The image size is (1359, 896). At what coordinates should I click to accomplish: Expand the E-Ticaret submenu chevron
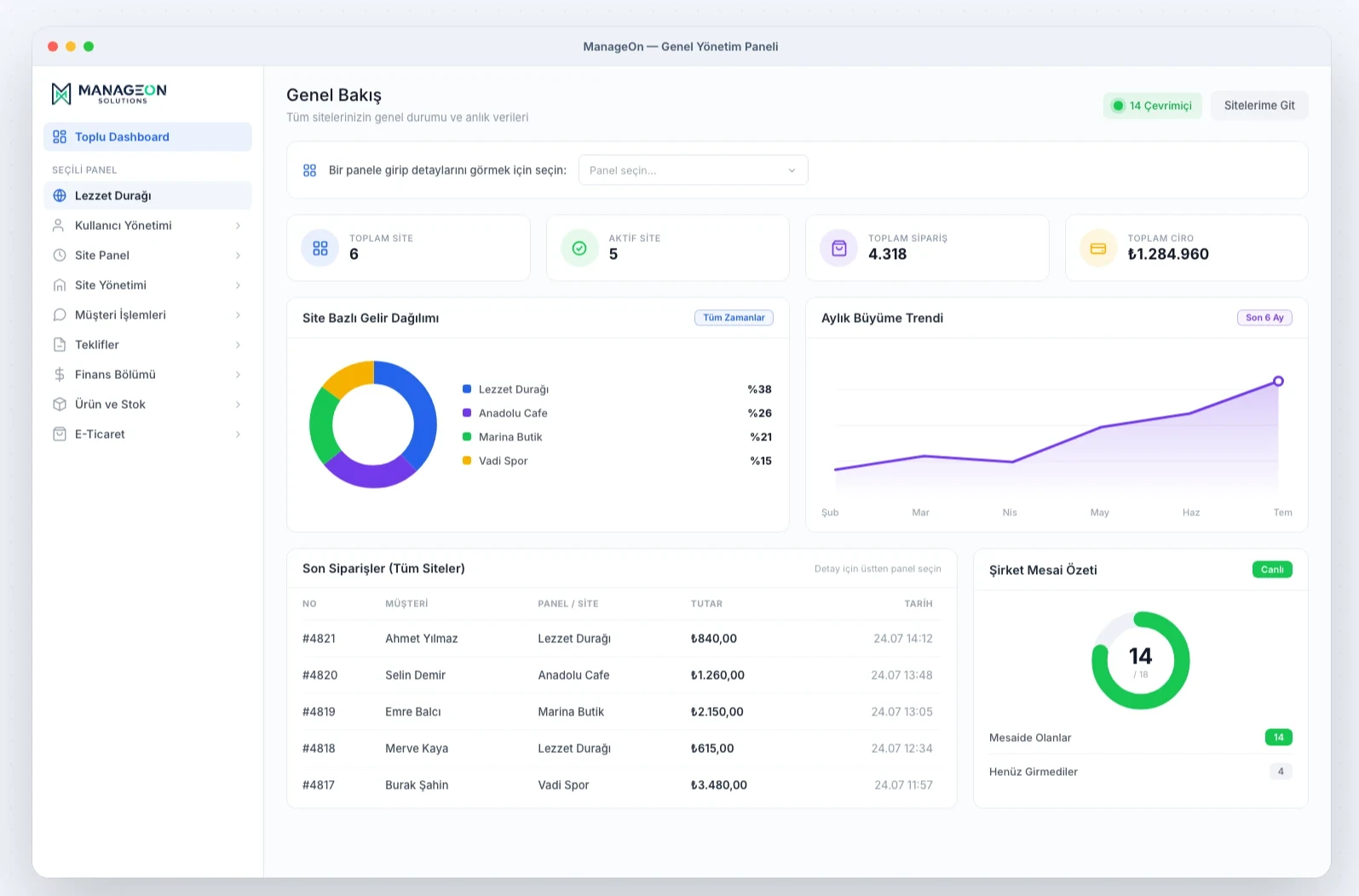click(238, 434)
